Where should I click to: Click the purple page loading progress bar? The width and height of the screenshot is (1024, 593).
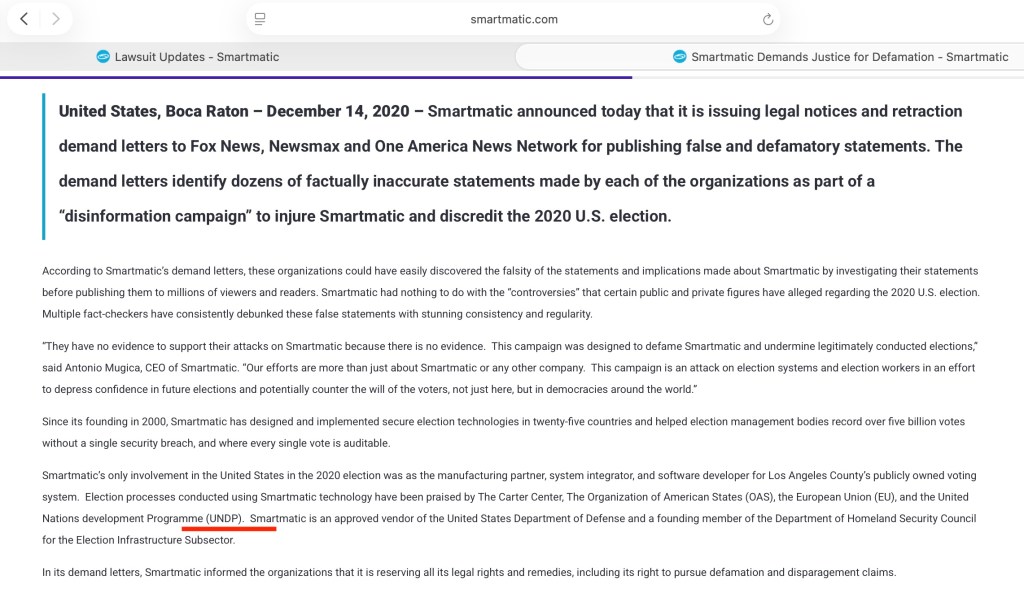click(316, 77)
